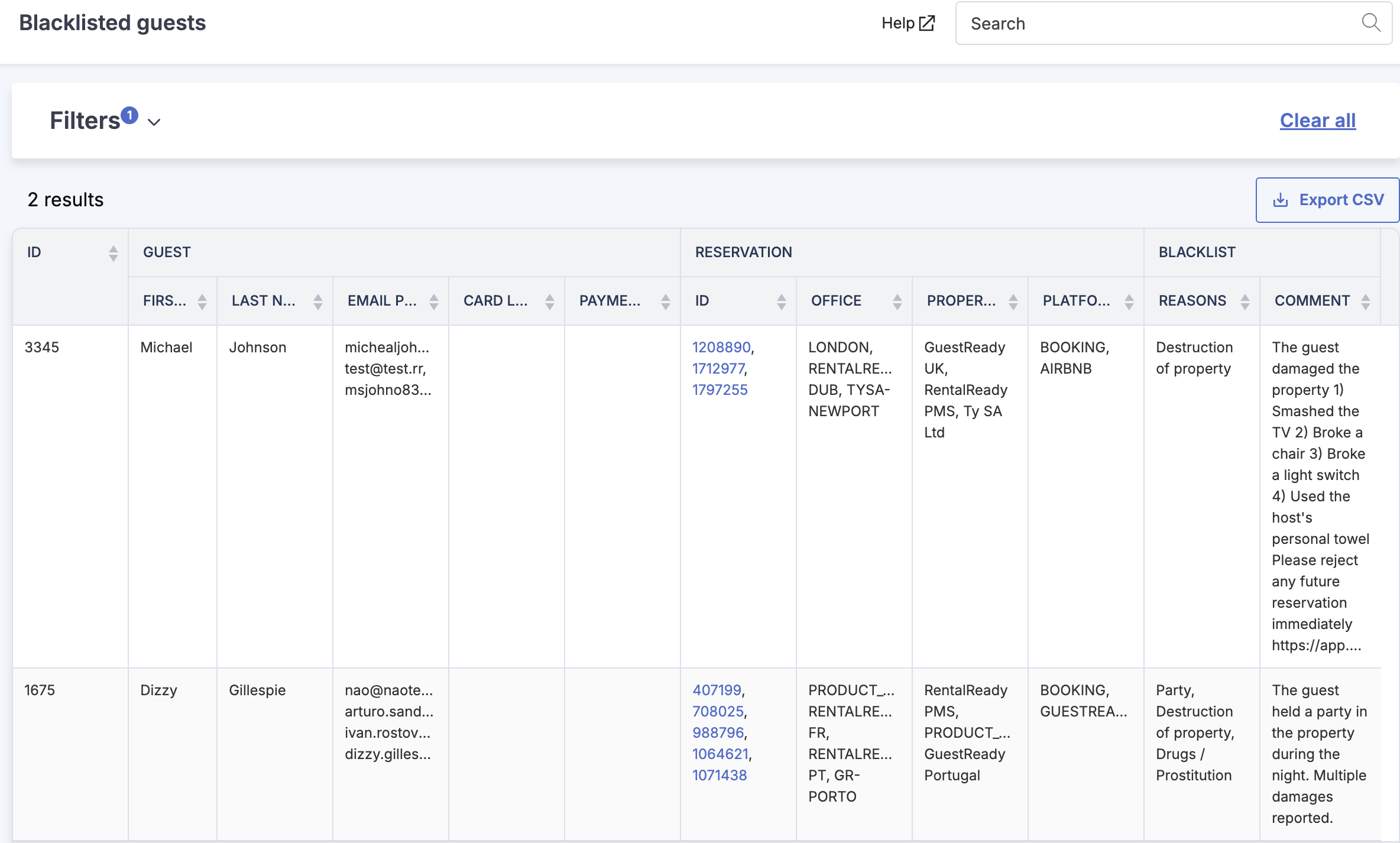Screen dimensions: 1400x843
Task: Click the test@test.rr email entry
Action: [385, 368]
